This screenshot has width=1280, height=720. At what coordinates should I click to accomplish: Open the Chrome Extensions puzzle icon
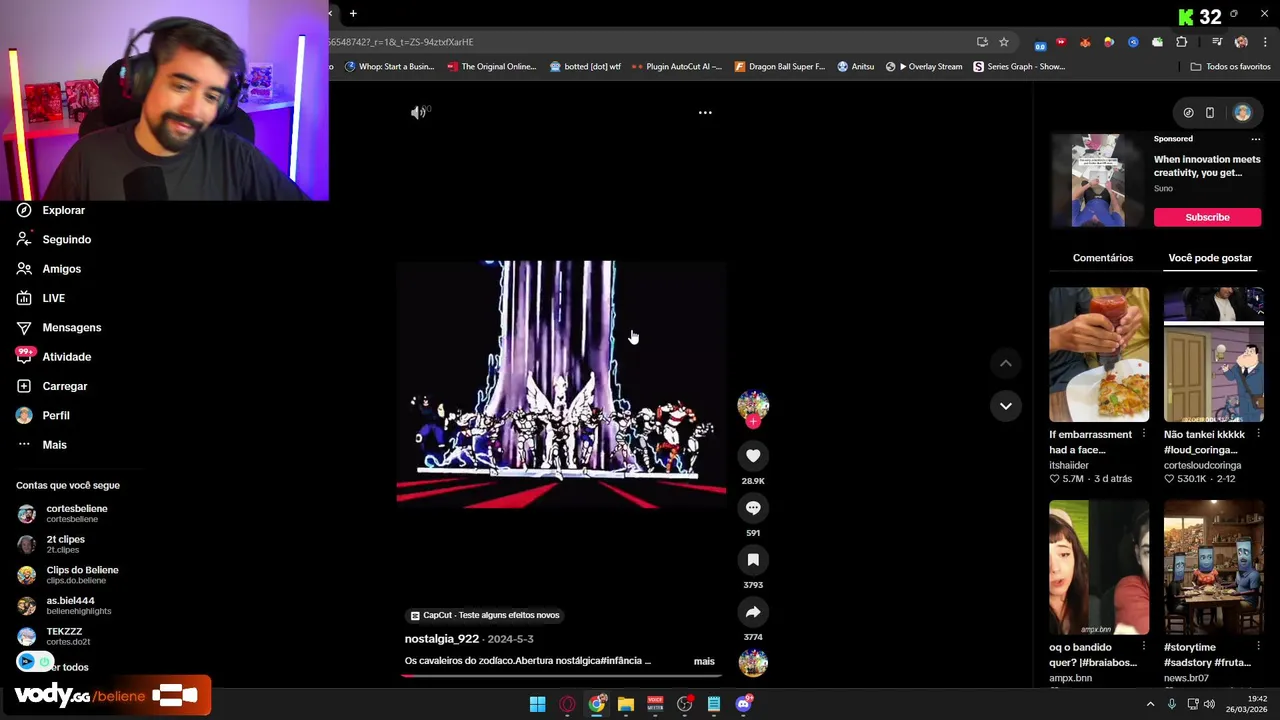(1182, 42)
